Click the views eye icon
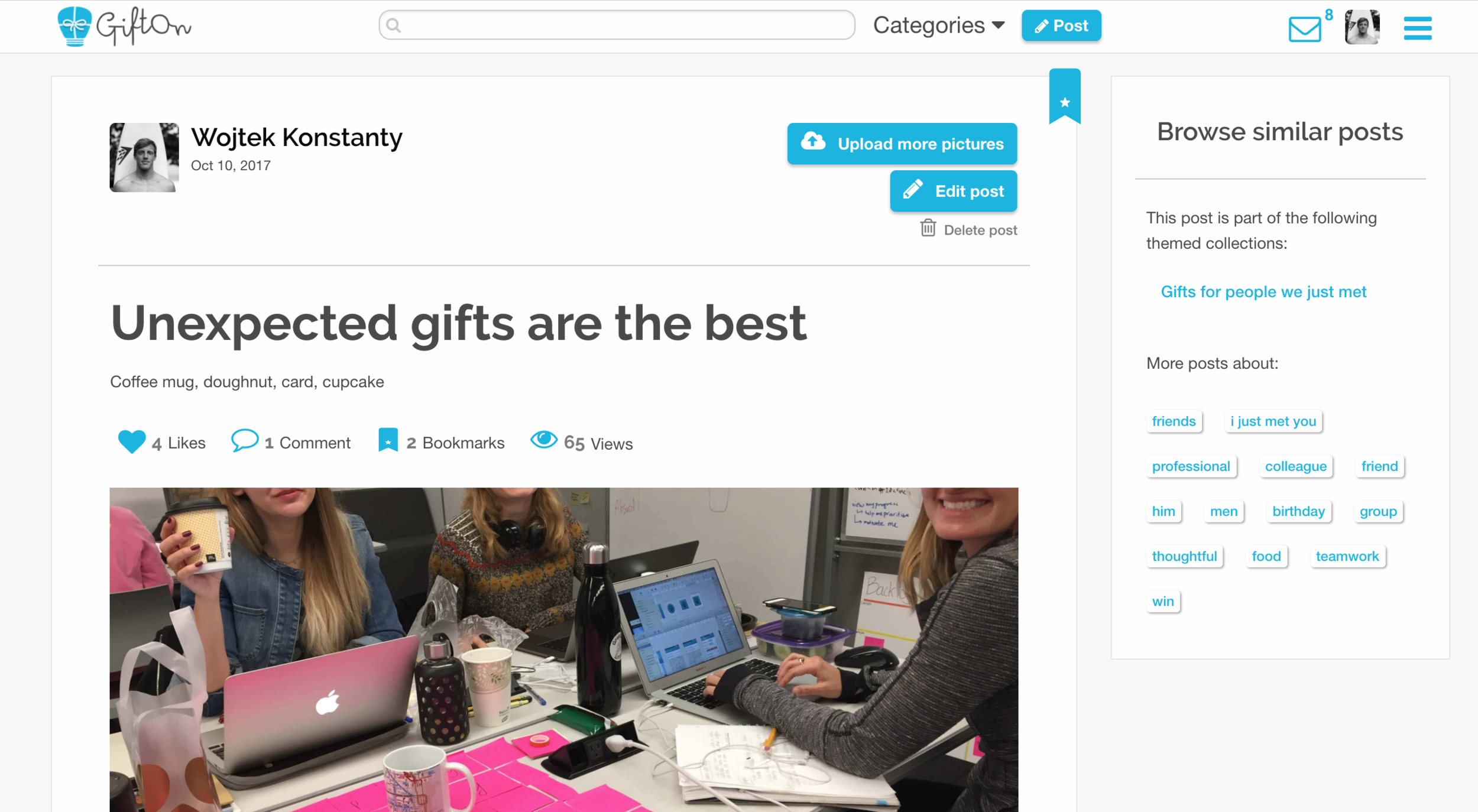The image size is (1478, 812). pyautogui.click(x=543, y=440)
